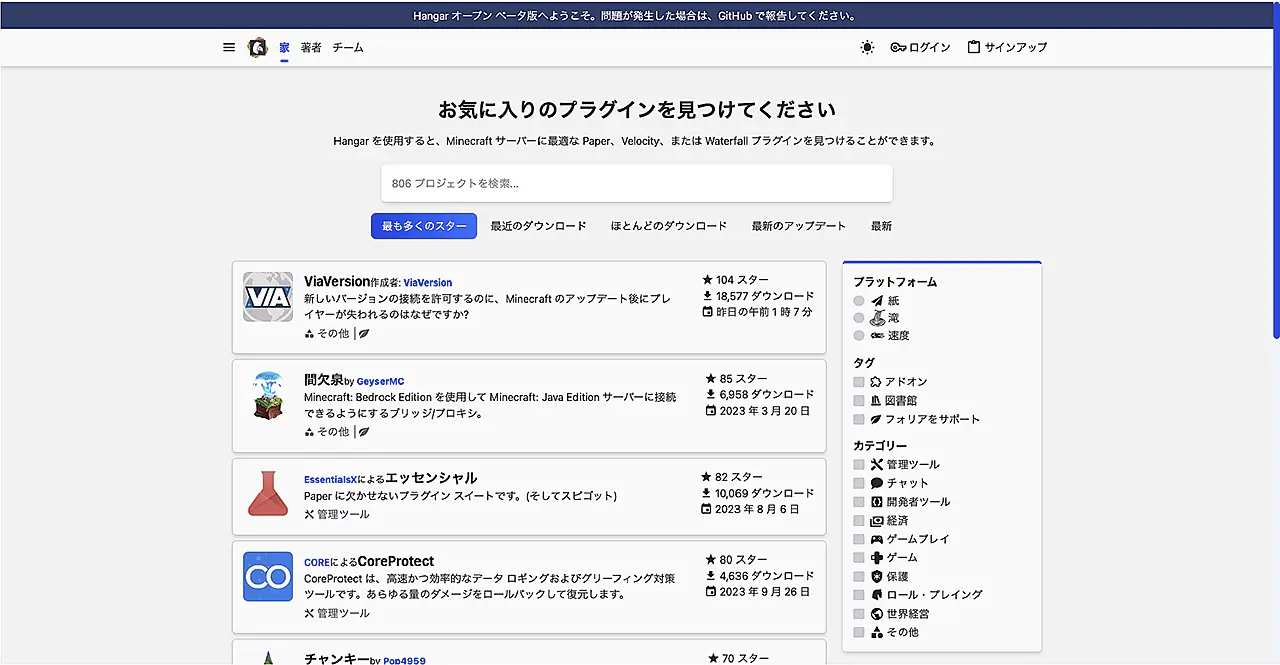Image resolution: width=1280 pixels, height=665 pixels.
Task: Open the ViaVersion plugin logo
Action: coord(268,297)
